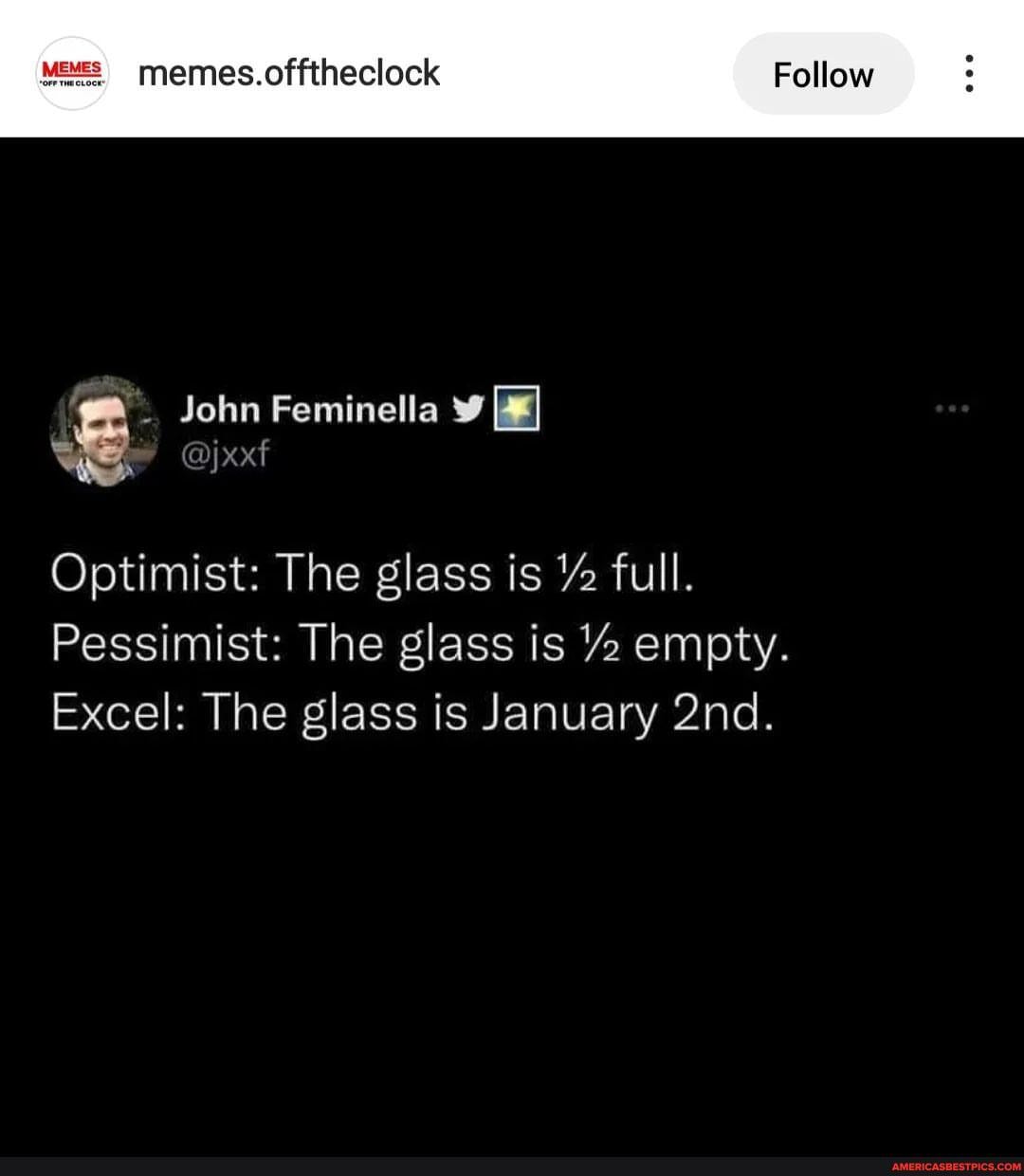
Task: Open the @jxxf handle link
Action: 224,454
